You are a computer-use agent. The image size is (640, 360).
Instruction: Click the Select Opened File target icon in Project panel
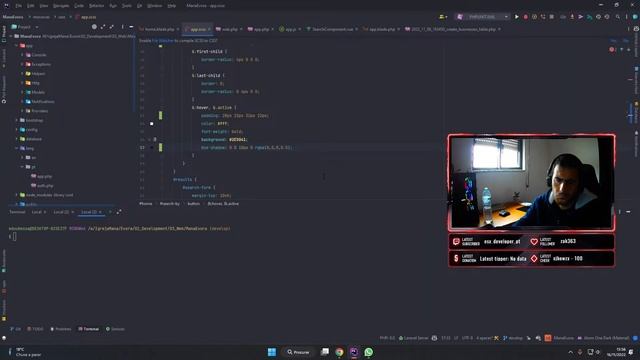click(94, 27)
